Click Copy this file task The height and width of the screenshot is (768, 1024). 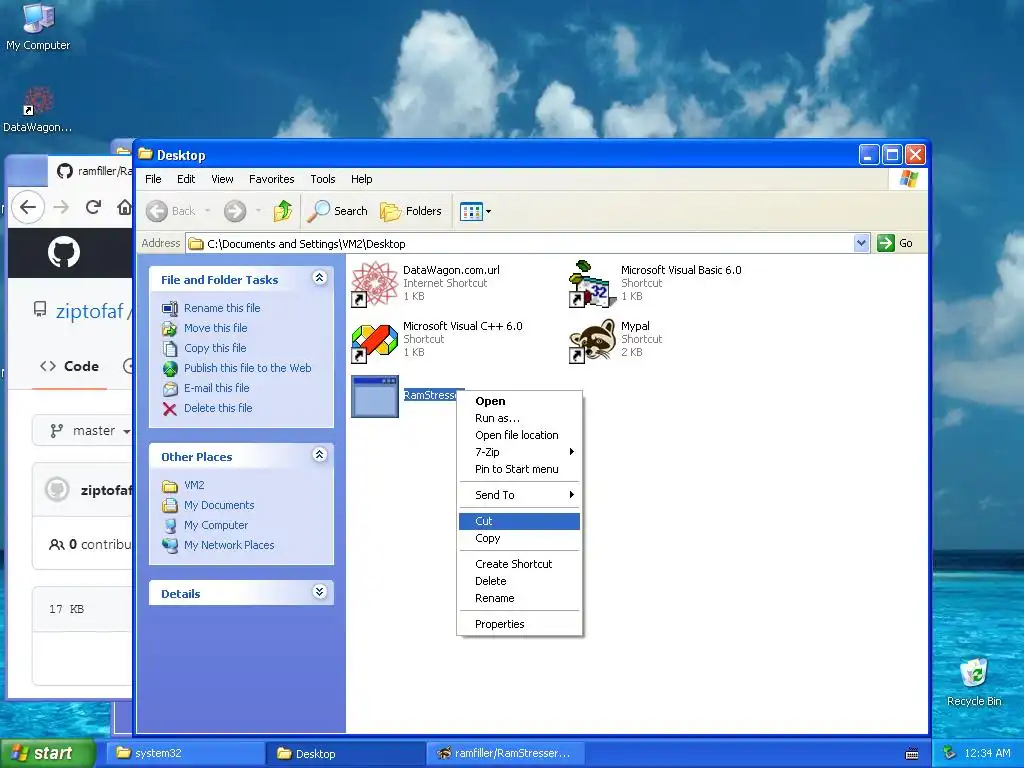coord(215,348)
